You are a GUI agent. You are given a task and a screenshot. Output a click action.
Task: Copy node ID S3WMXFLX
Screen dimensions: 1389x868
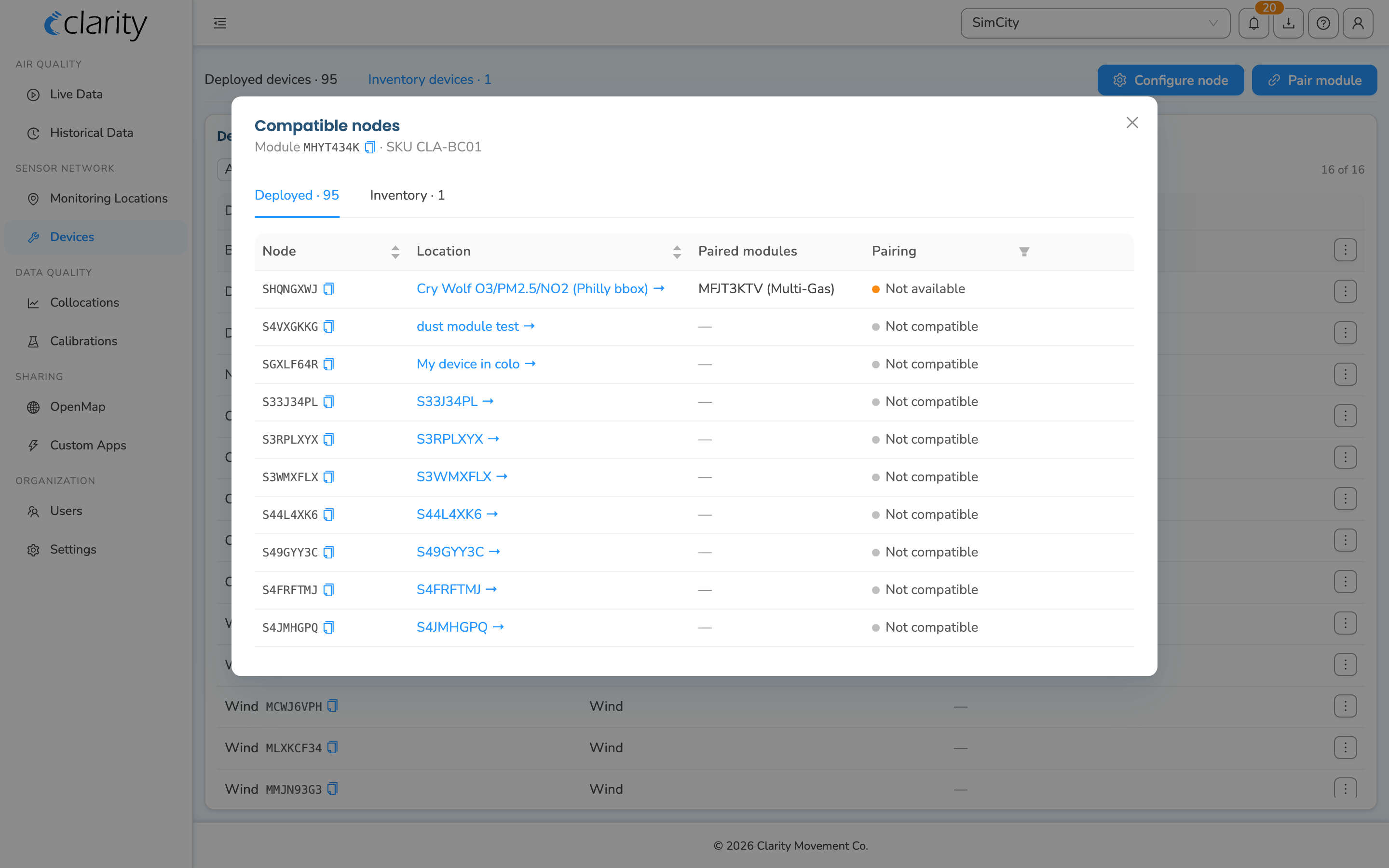tap(328, 477)
